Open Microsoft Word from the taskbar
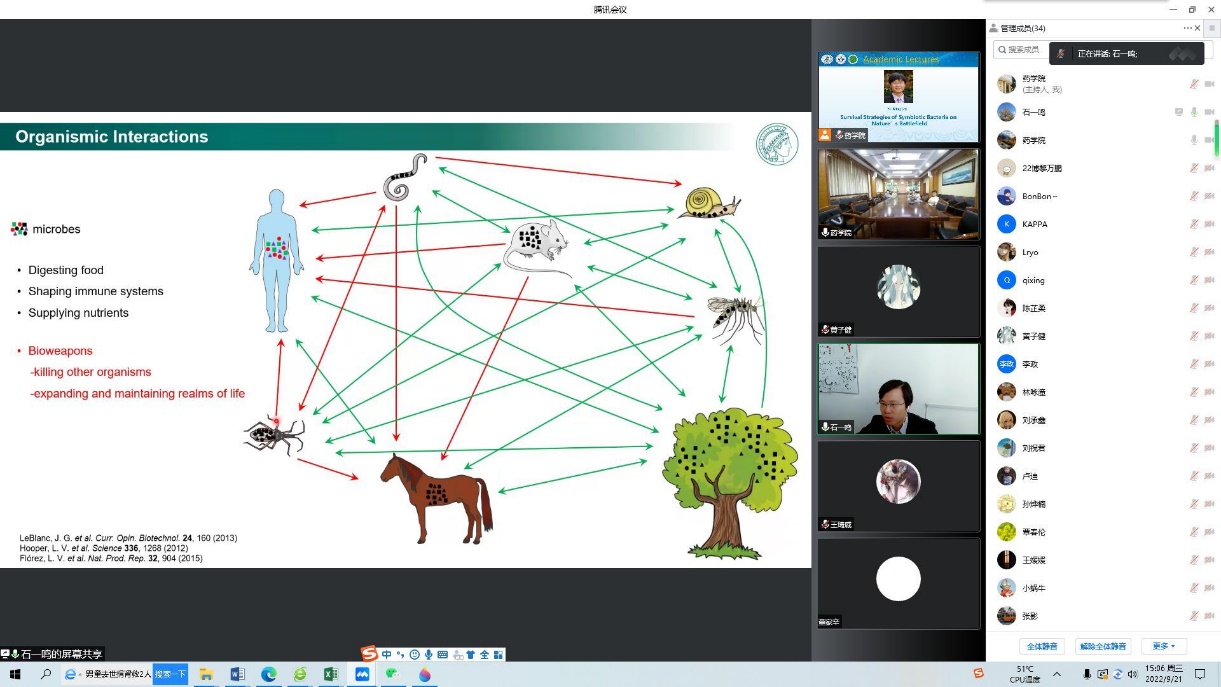This screenshot has width=1221, height=687. (x=237, y=675)
